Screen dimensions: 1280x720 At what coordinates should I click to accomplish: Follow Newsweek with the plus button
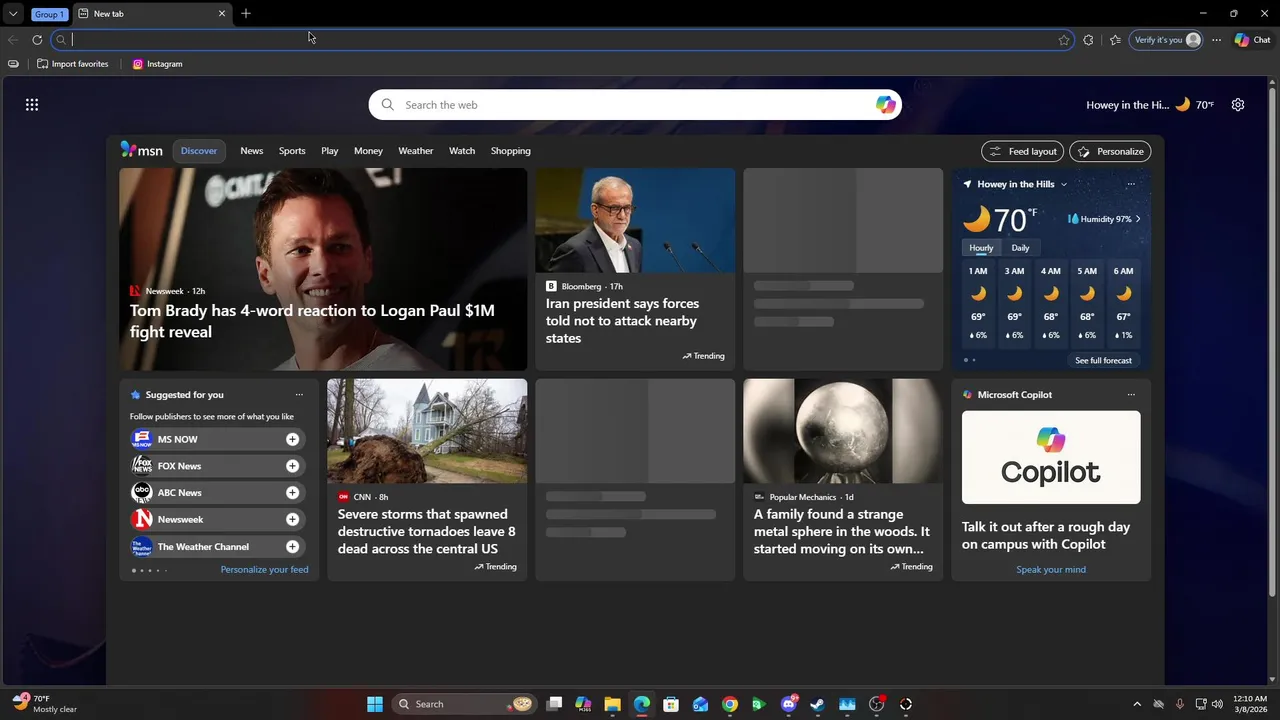point(292,520)
